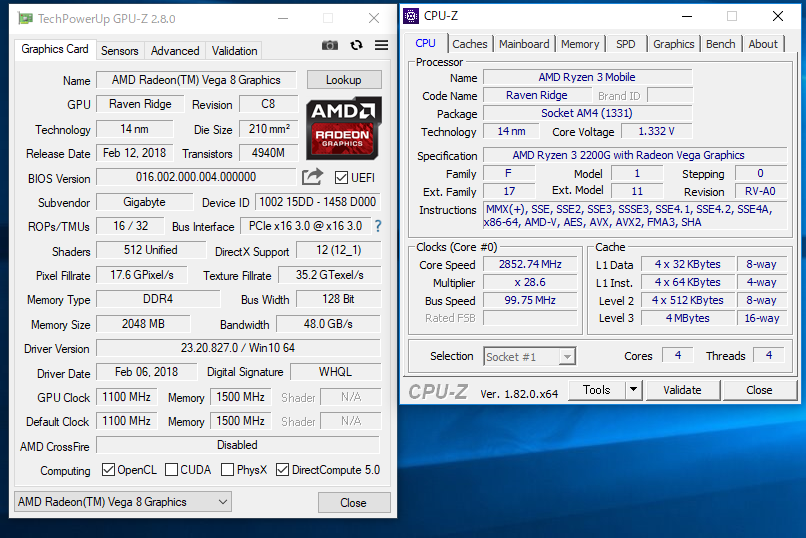This screenshot has width=806, height=538.
Task: Expand the Tools dropdown arrow in CPU-Z
Action: click(x=634, y=389)
